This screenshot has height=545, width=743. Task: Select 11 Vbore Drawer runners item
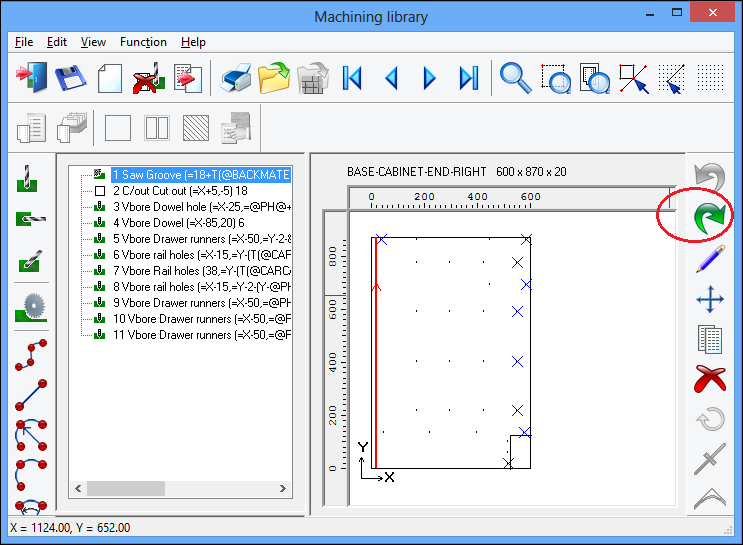pos(201,335)
